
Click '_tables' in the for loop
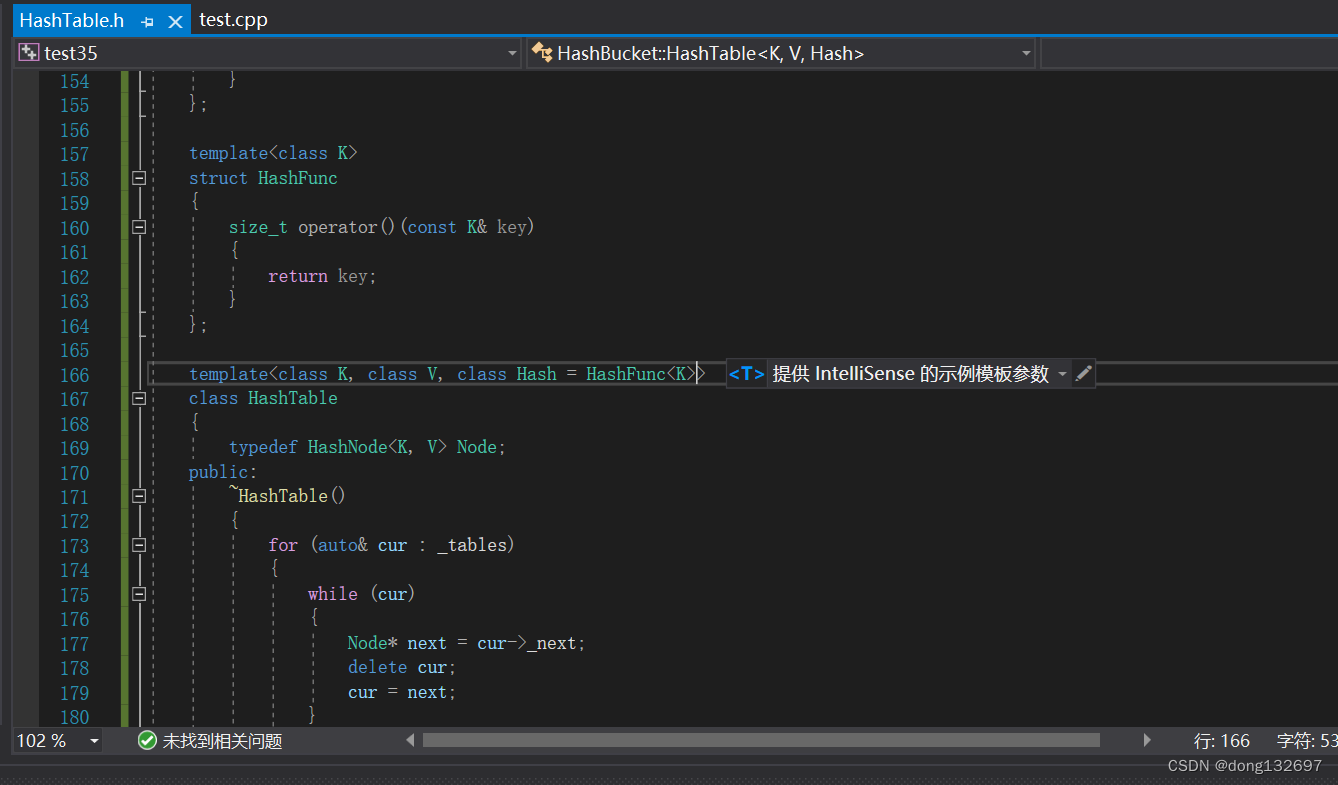tap(471, 545)
